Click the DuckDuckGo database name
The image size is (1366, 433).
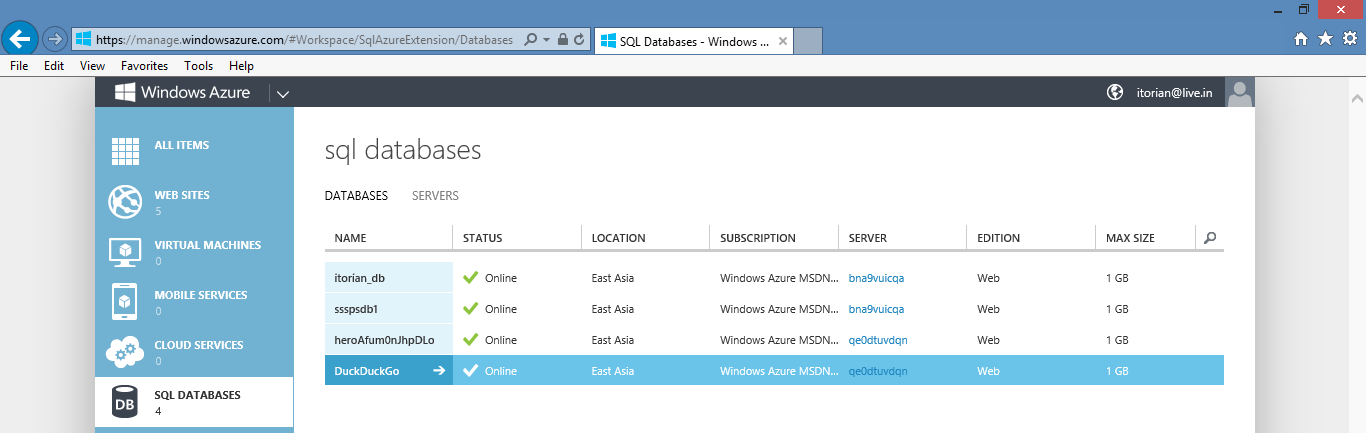tap(369, 371)
